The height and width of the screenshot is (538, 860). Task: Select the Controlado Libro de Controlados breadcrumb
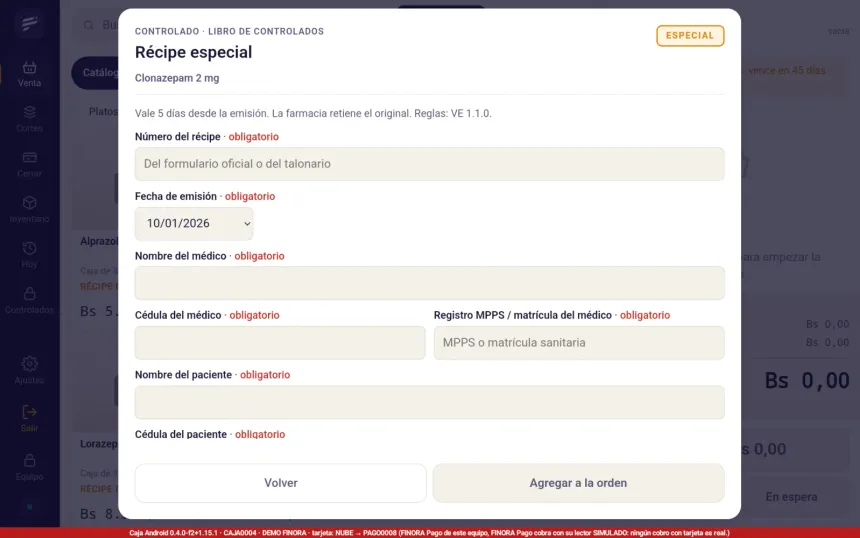click(x=229, y=31)
